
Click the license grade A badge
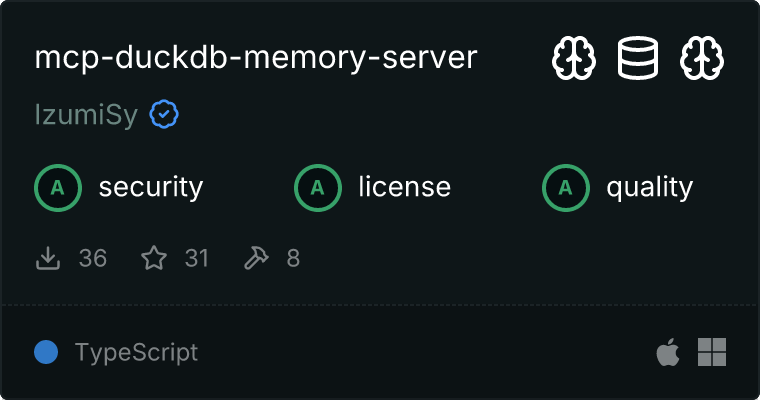[318, 188]
